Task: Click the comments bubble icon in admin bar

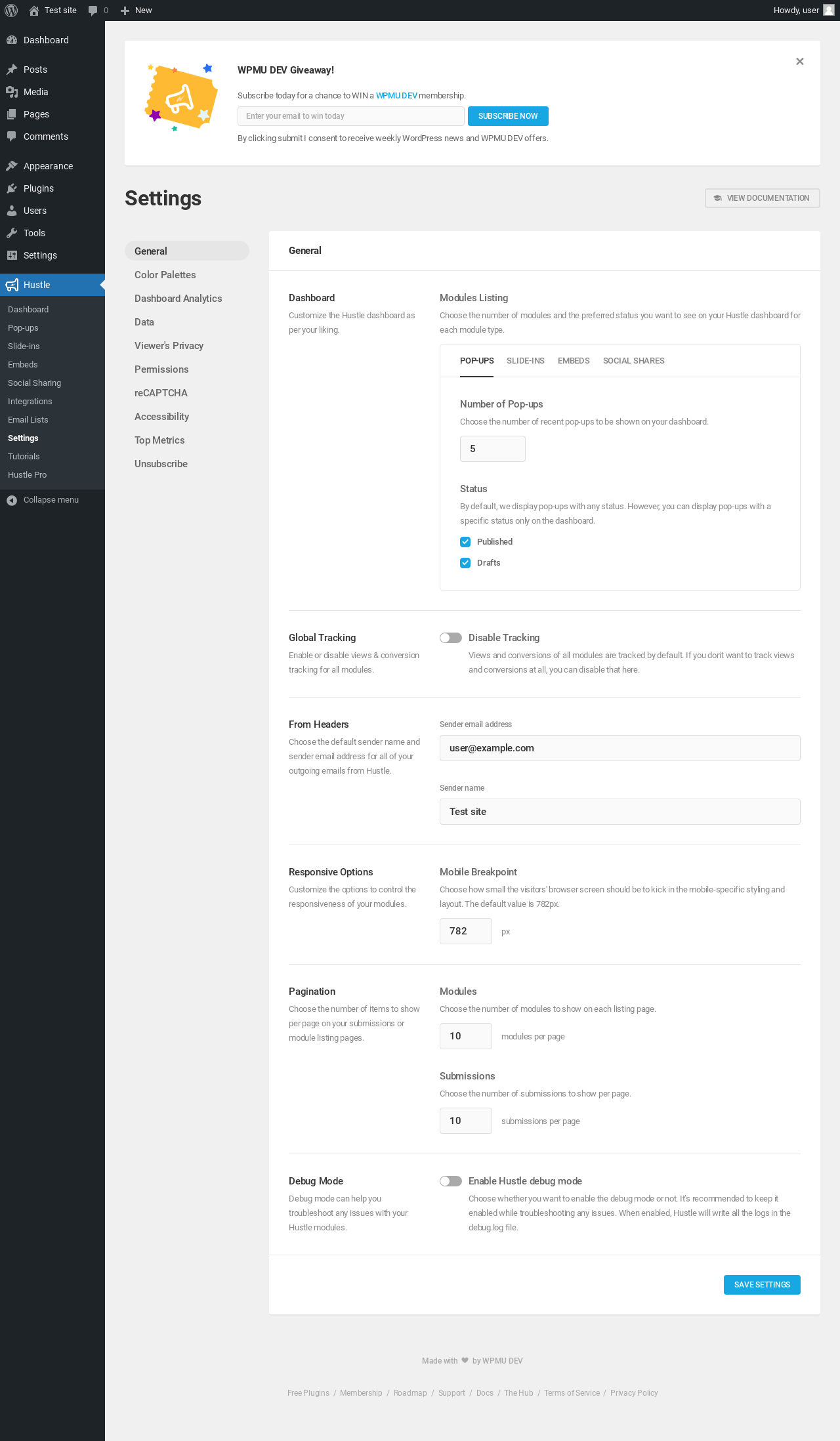Action: point(93,10)
